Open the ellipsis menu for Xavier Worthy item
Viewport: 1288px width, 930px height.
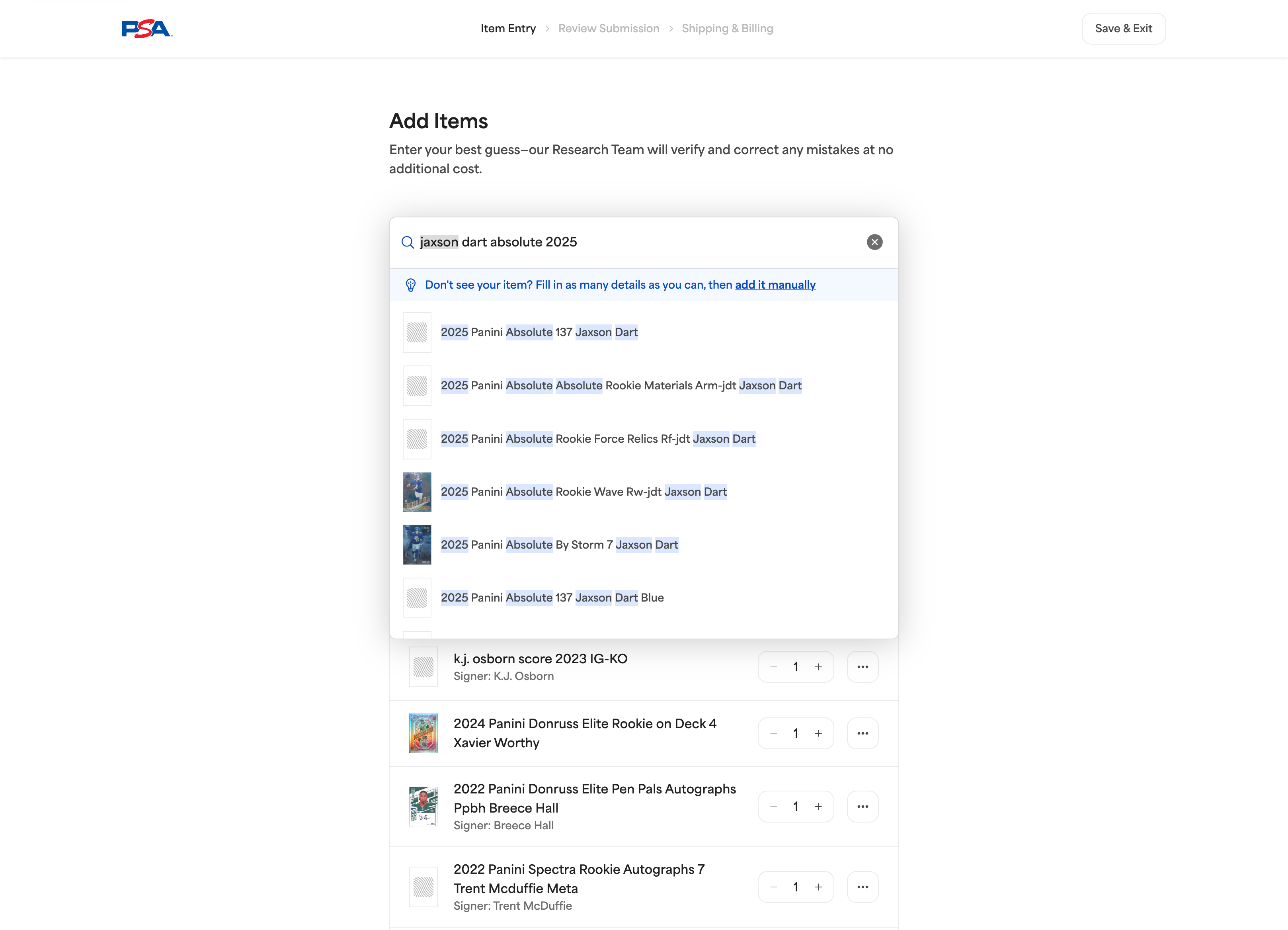click(x=863, y=733)
